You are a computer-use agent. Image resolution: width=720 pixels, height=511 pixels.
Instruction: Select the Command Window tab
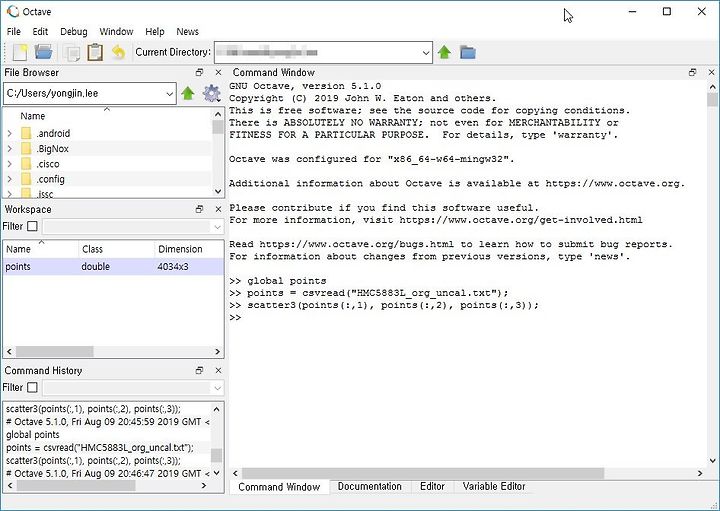[x=279, y=487]
